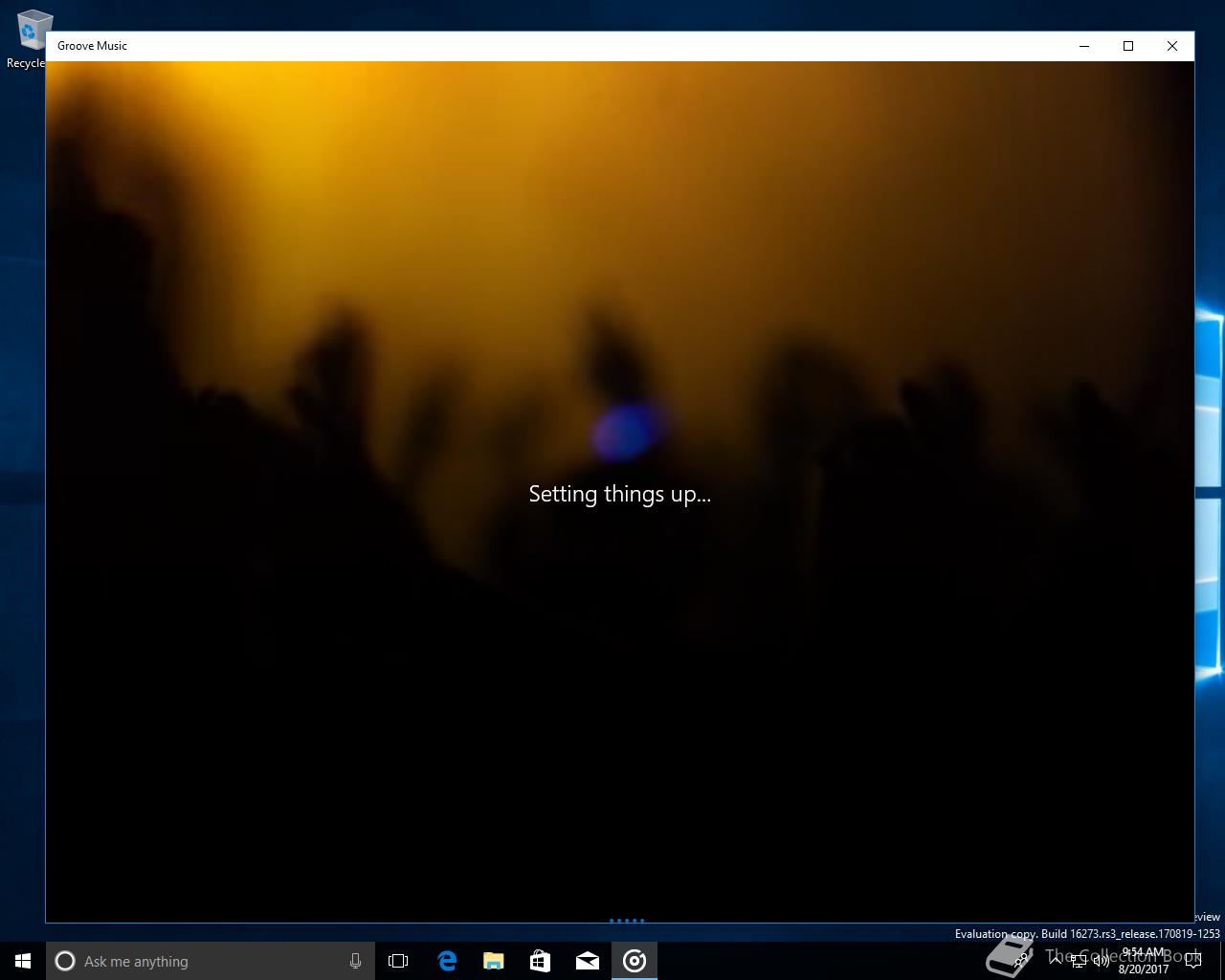Viewport: 1225px width, 980px height.
Task: Click the Cortana circle icon
Action: 65,961
